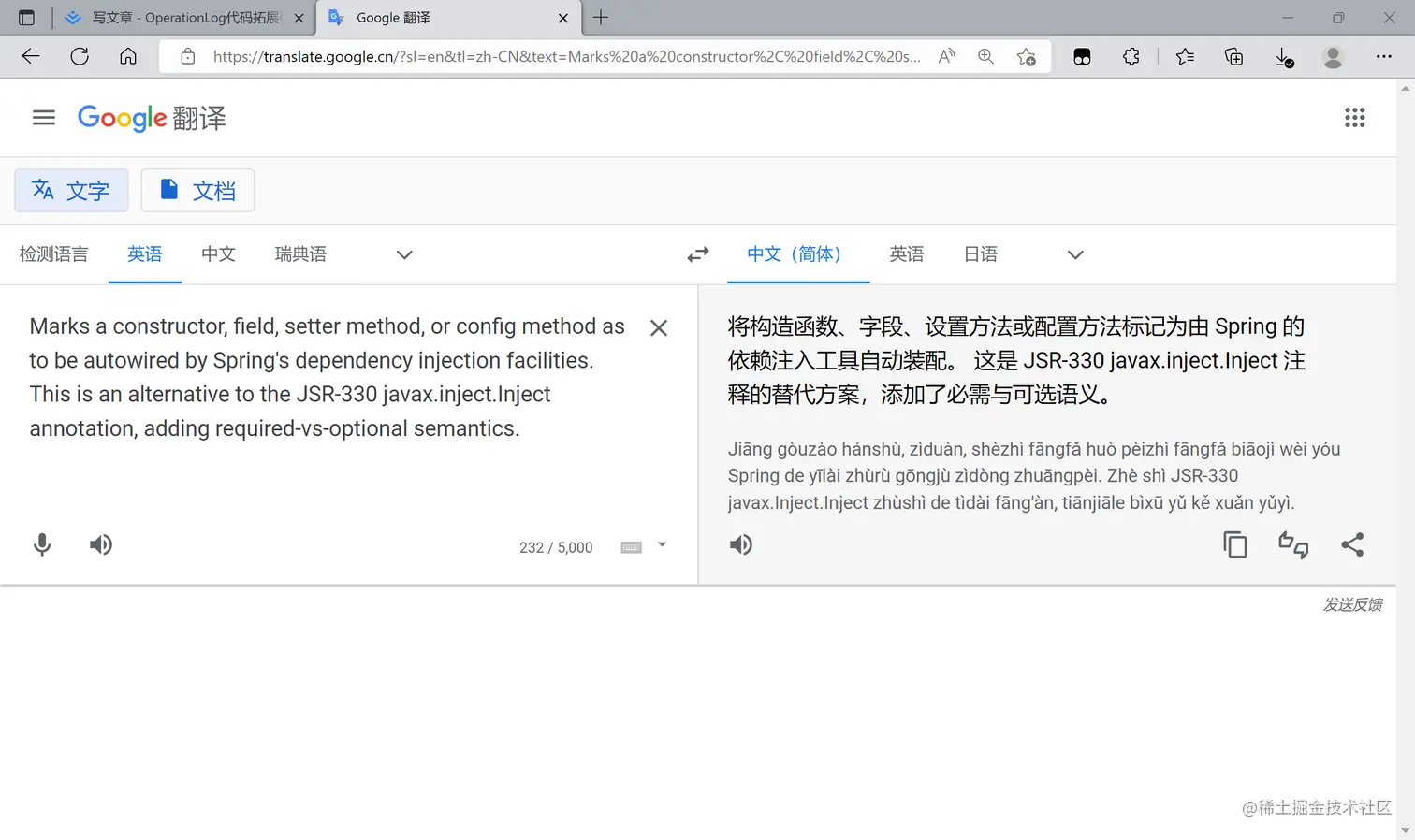The height and width of the screenshot is (840, 1415).
Task: Expand the target language list
Action: pos(1075,254)
